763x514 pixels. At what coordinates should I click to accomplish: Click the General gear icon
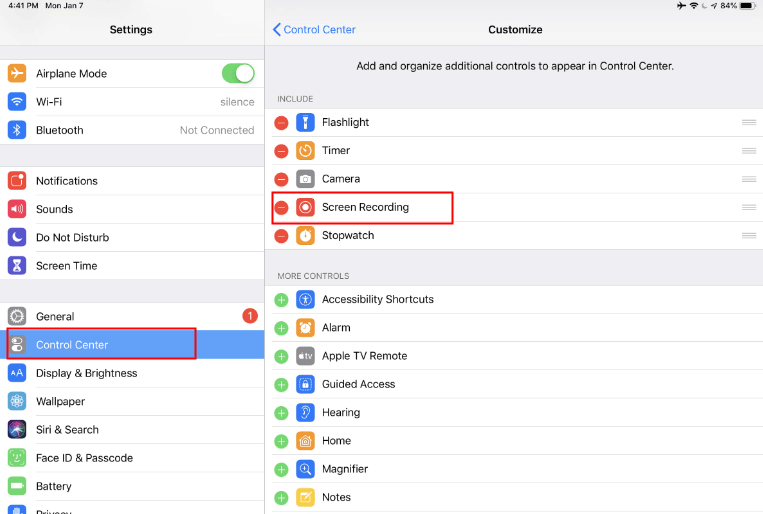tap(17, 316)
